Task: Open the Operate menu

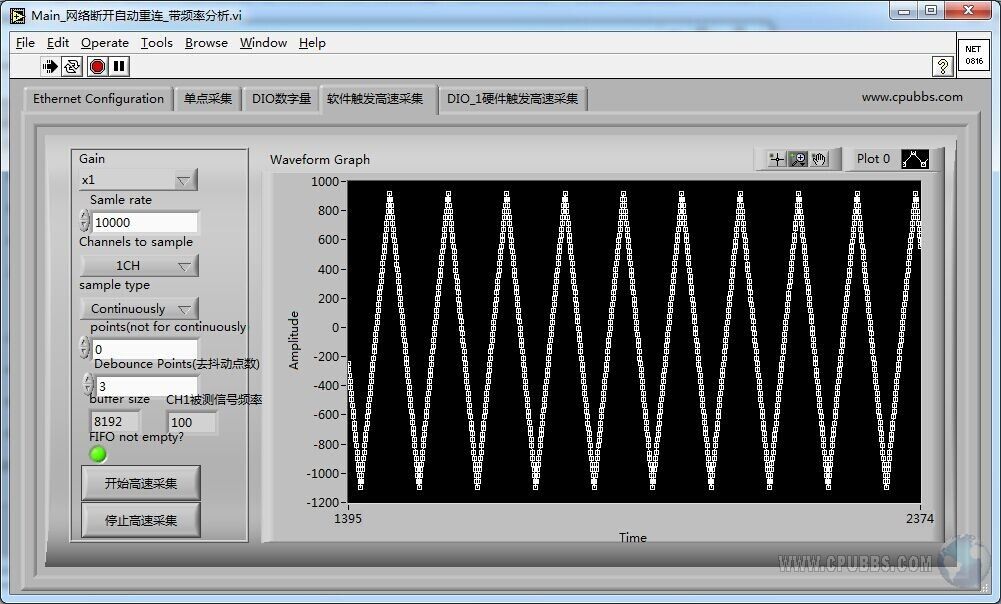Action: point(105,43)
